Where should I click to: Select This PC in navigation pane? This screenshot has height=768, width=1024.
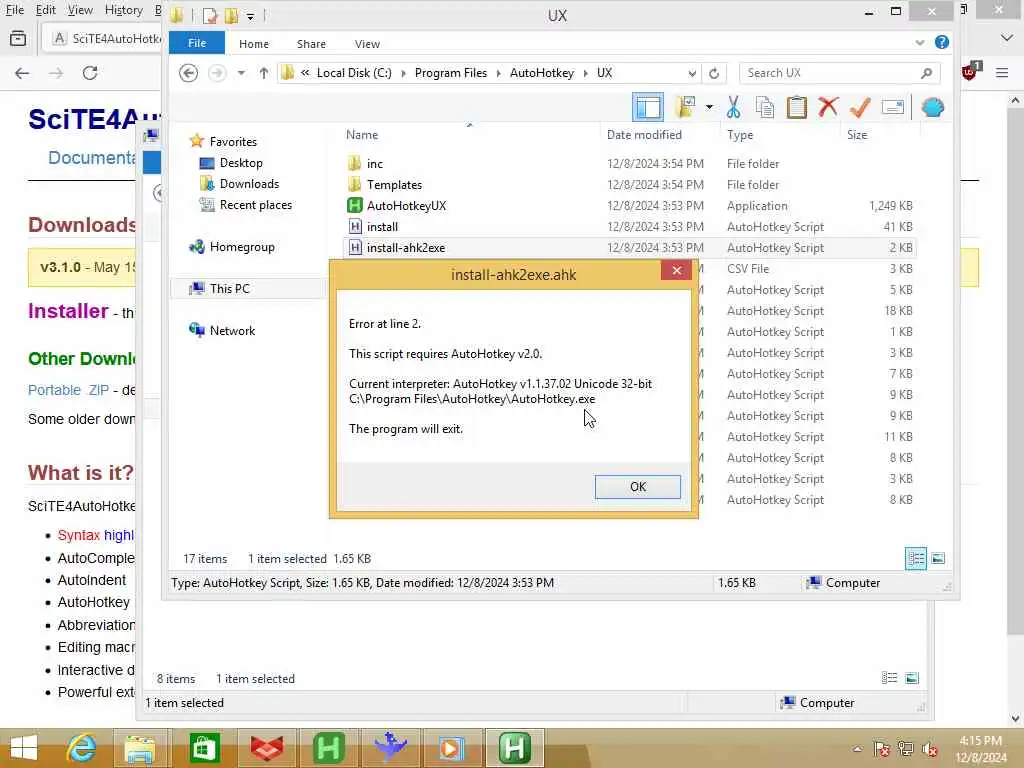click(x=229, y=289)
